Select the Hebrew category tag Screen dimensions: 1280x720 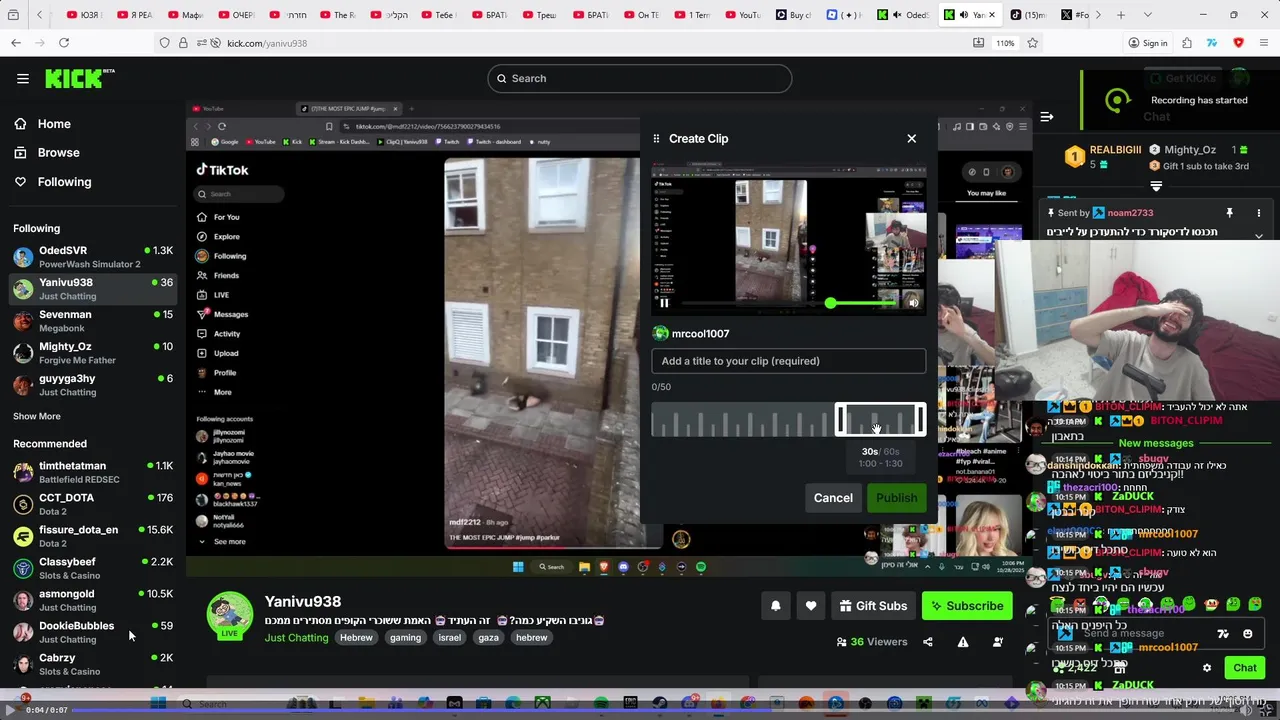[356, 638]
